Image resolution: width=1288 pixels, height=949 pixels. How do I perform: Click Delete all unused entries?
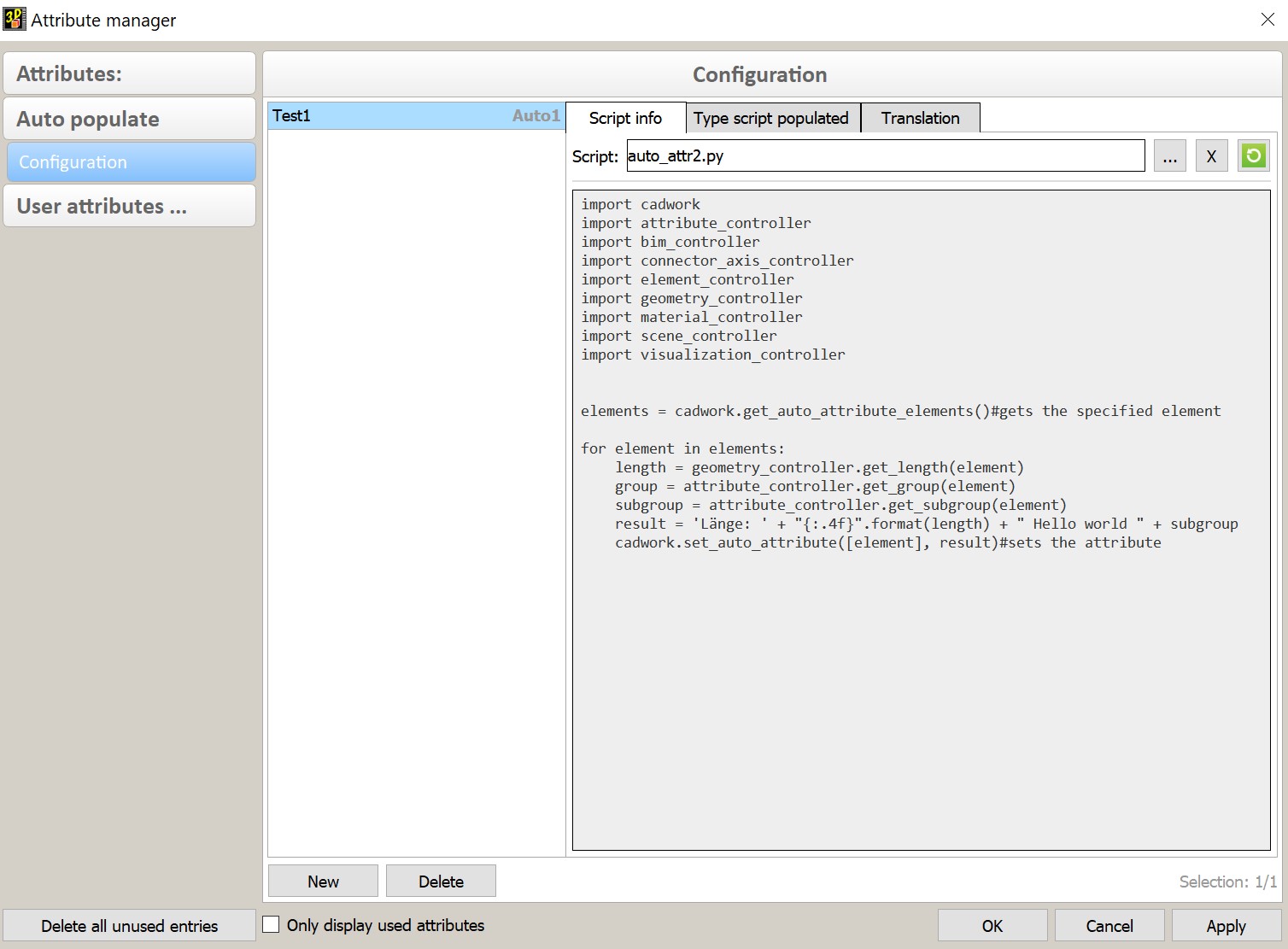(130, 925)
